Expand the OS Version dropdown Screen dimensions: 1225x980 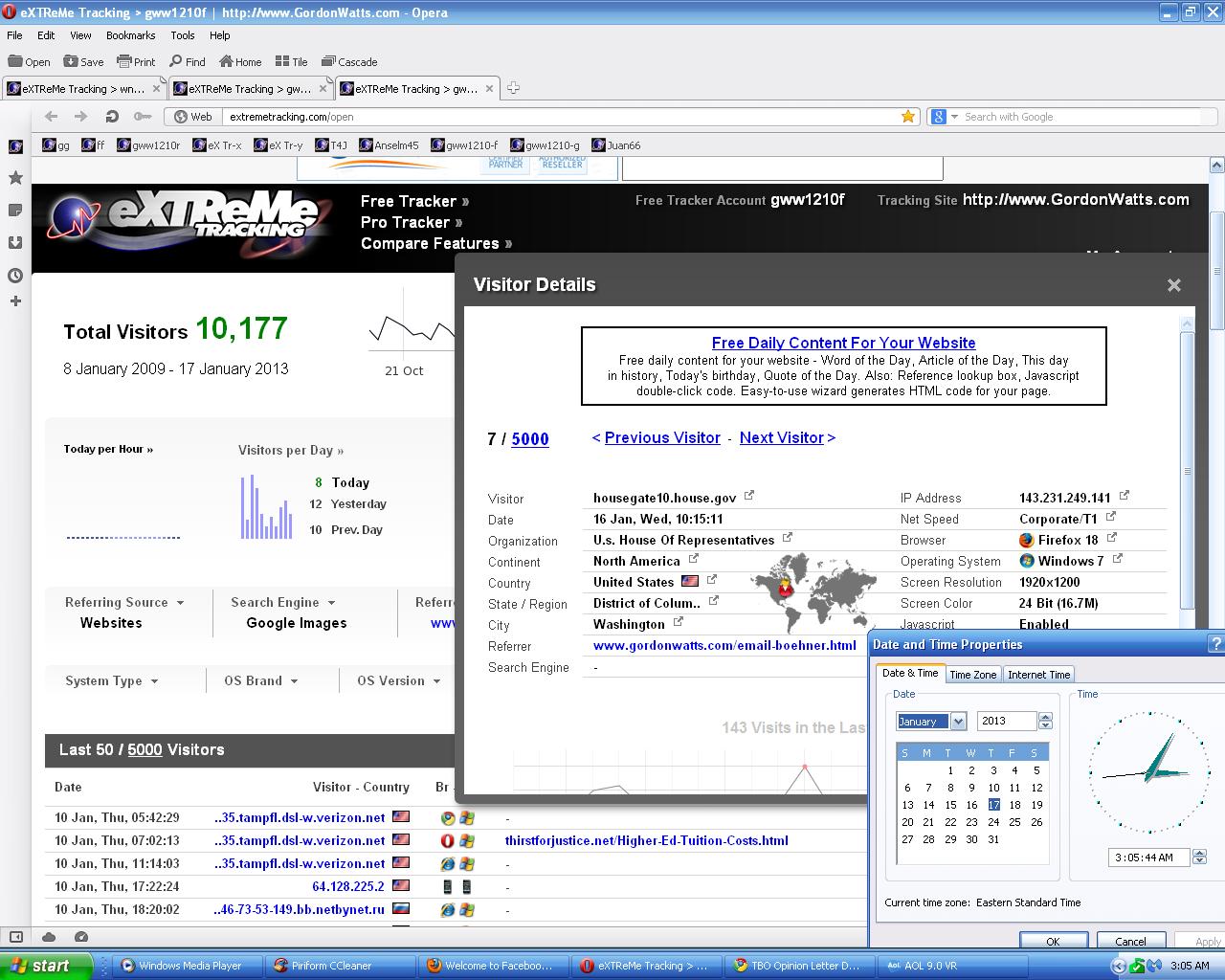coord(436,681)
